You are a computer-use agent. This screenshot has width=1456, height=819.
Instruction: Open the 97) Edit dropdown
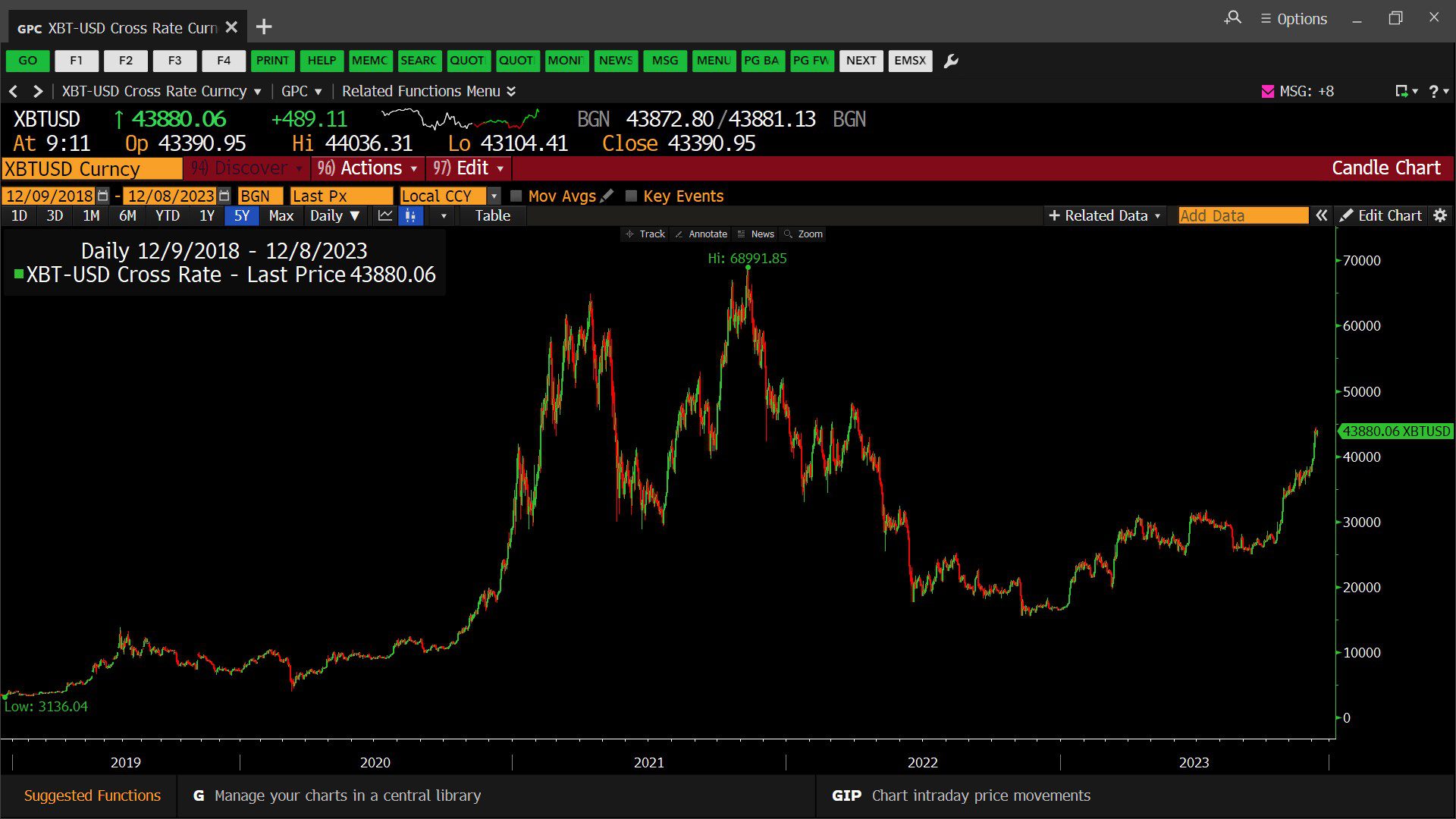click(469, 168)
